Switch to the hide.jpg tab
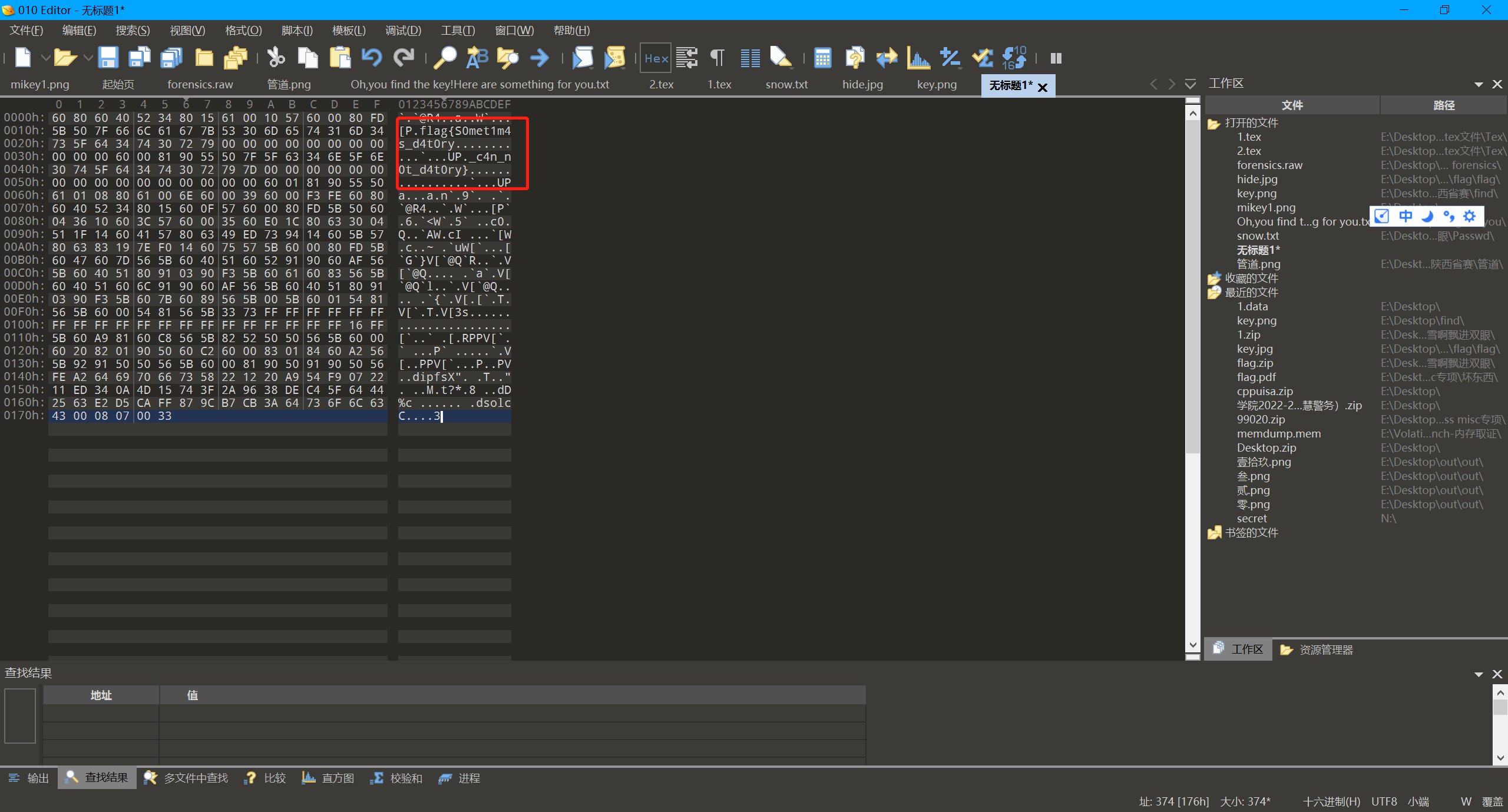The image size is (1508, 812). point(862,84)
